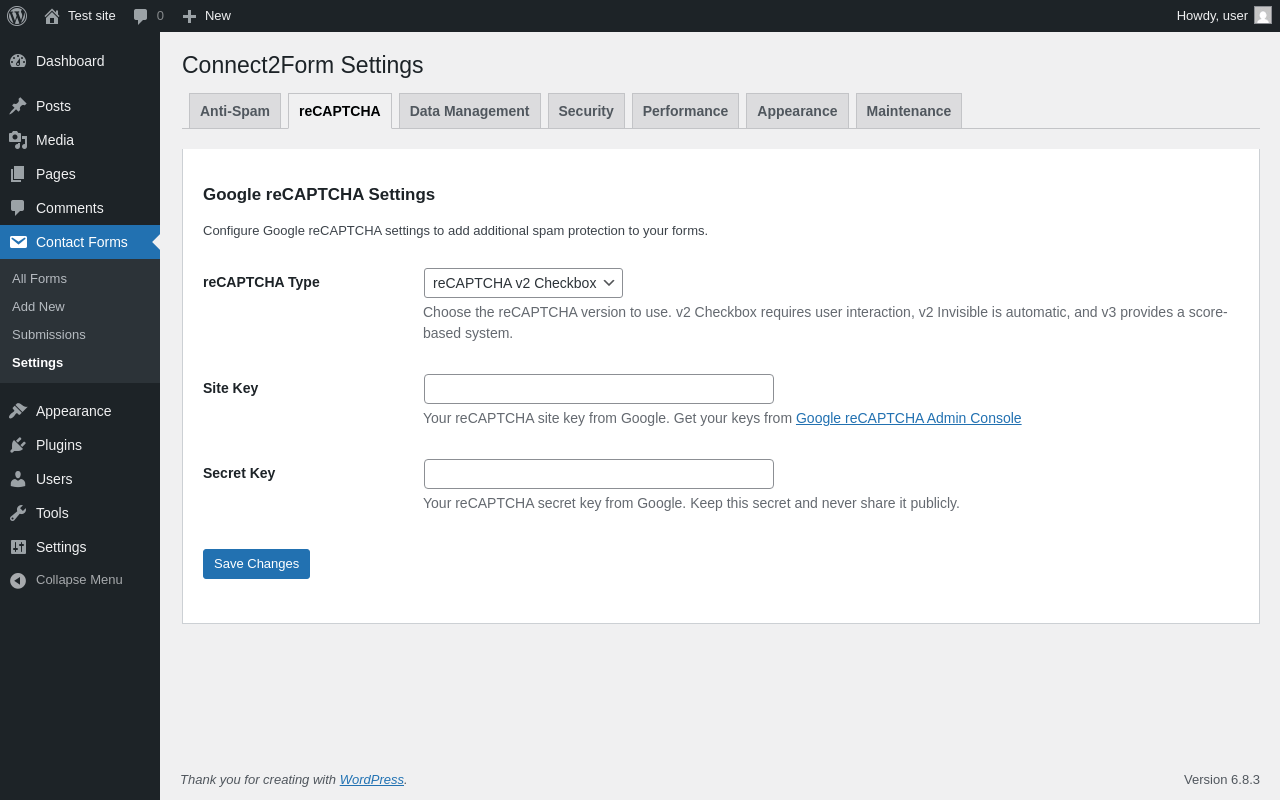Open the New content menu label
1280x800 pixels.
pyautogui.click(x=218, y=15)
